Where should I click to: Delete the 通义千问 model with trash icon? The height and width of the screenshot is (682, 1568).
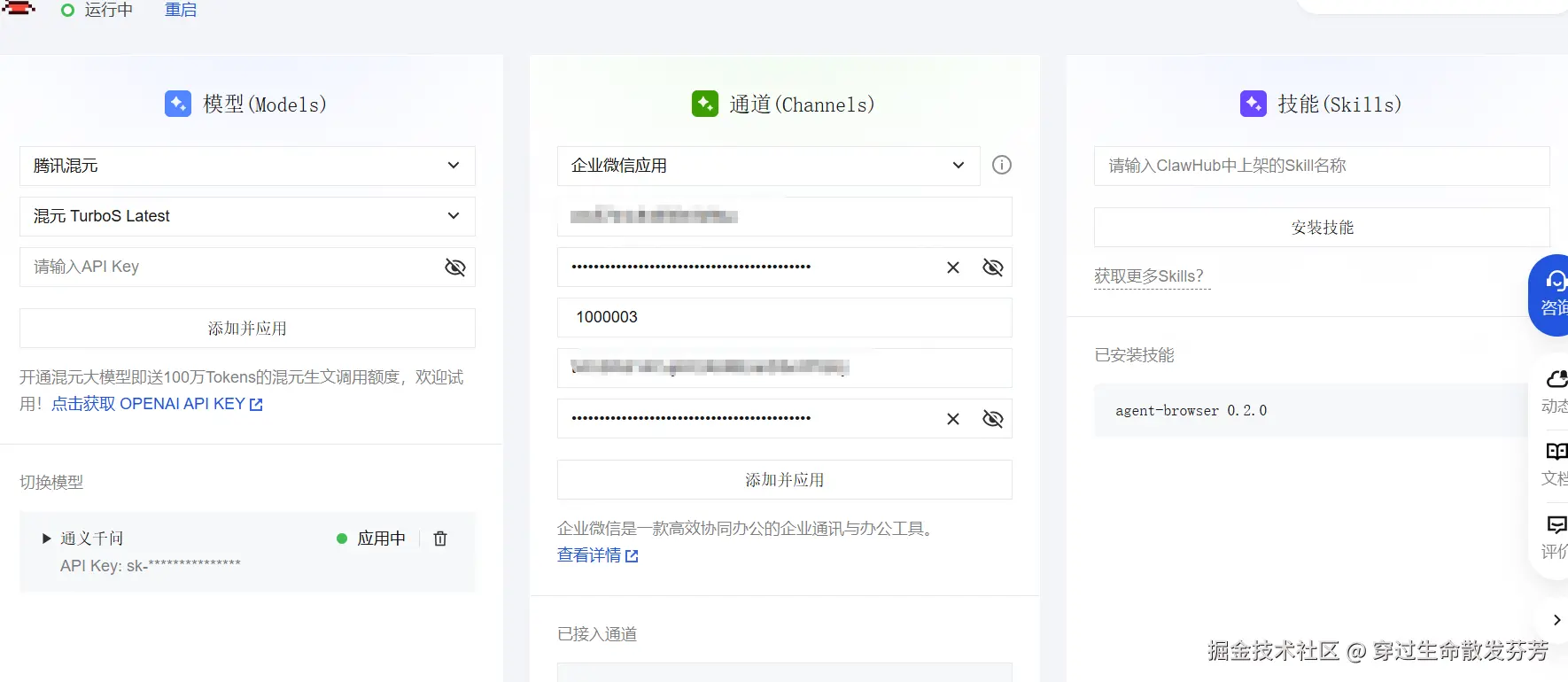pos(440,539)
